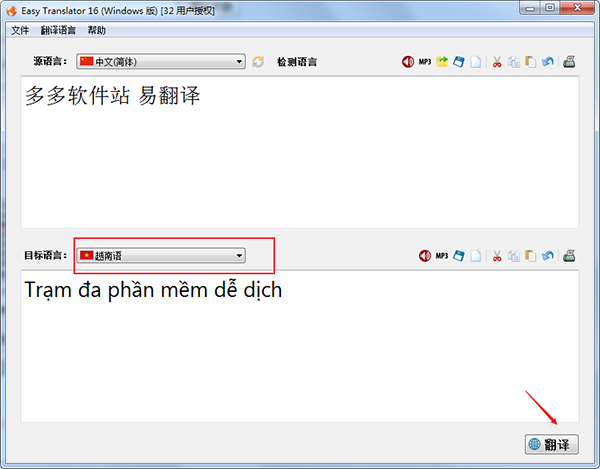600x469 pixels.
Task: Save the translated text with floppy icon
Action: click(x=458, y=256)
